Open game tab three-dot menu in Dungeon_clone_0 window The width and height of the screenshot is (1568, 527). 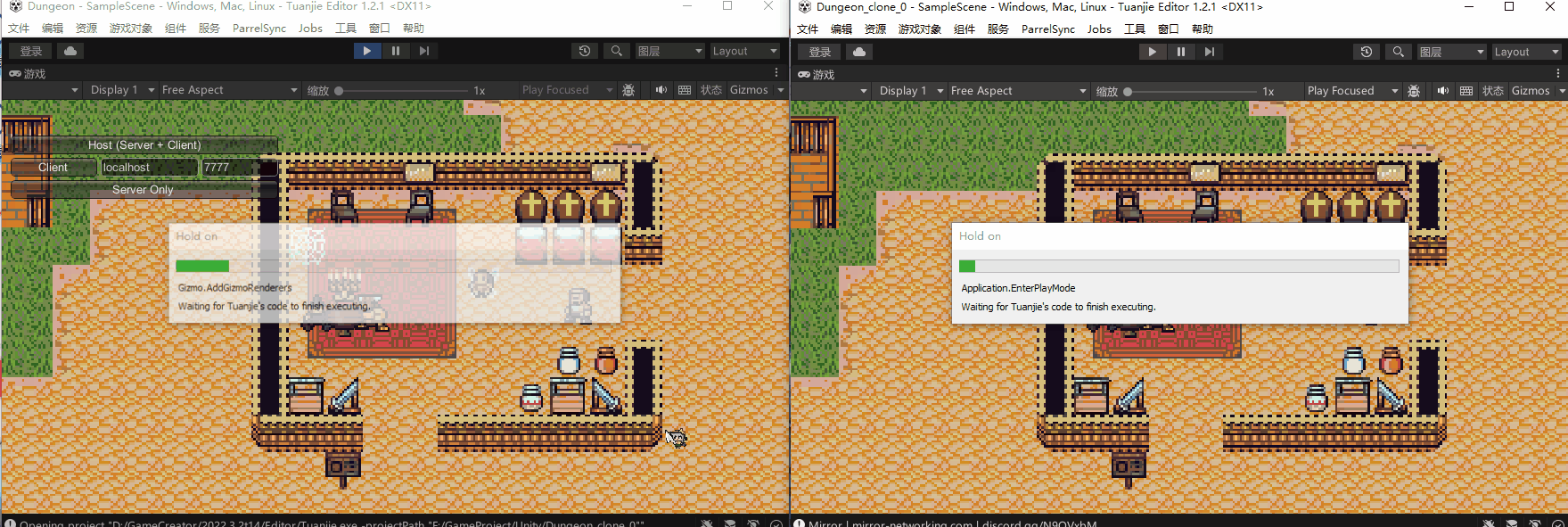pyautogui.click(x=1558, y=74)
